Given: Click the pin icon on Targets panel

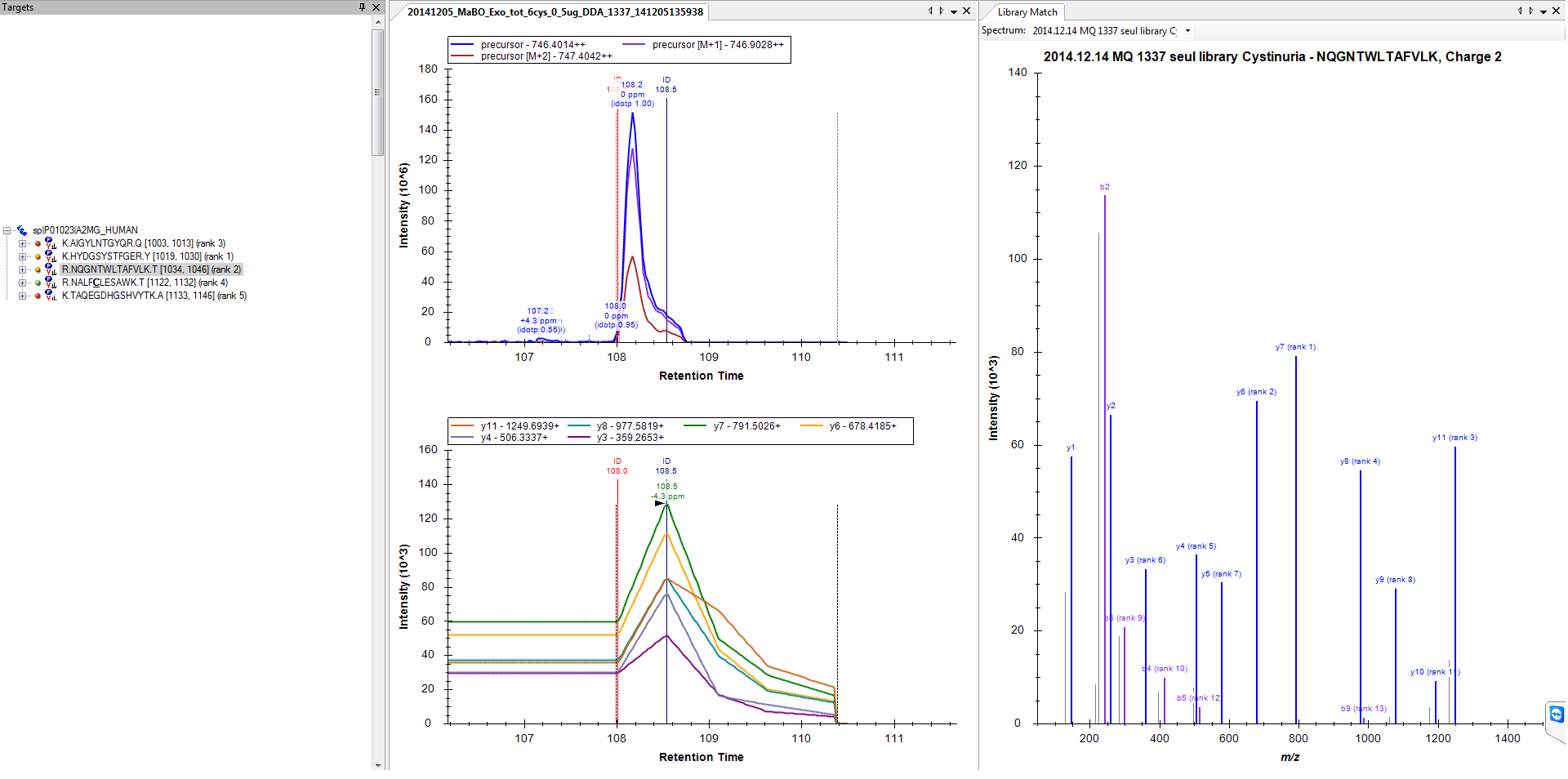Looking at the screenshot, I should pyautogui.click(x=362, y=7).
